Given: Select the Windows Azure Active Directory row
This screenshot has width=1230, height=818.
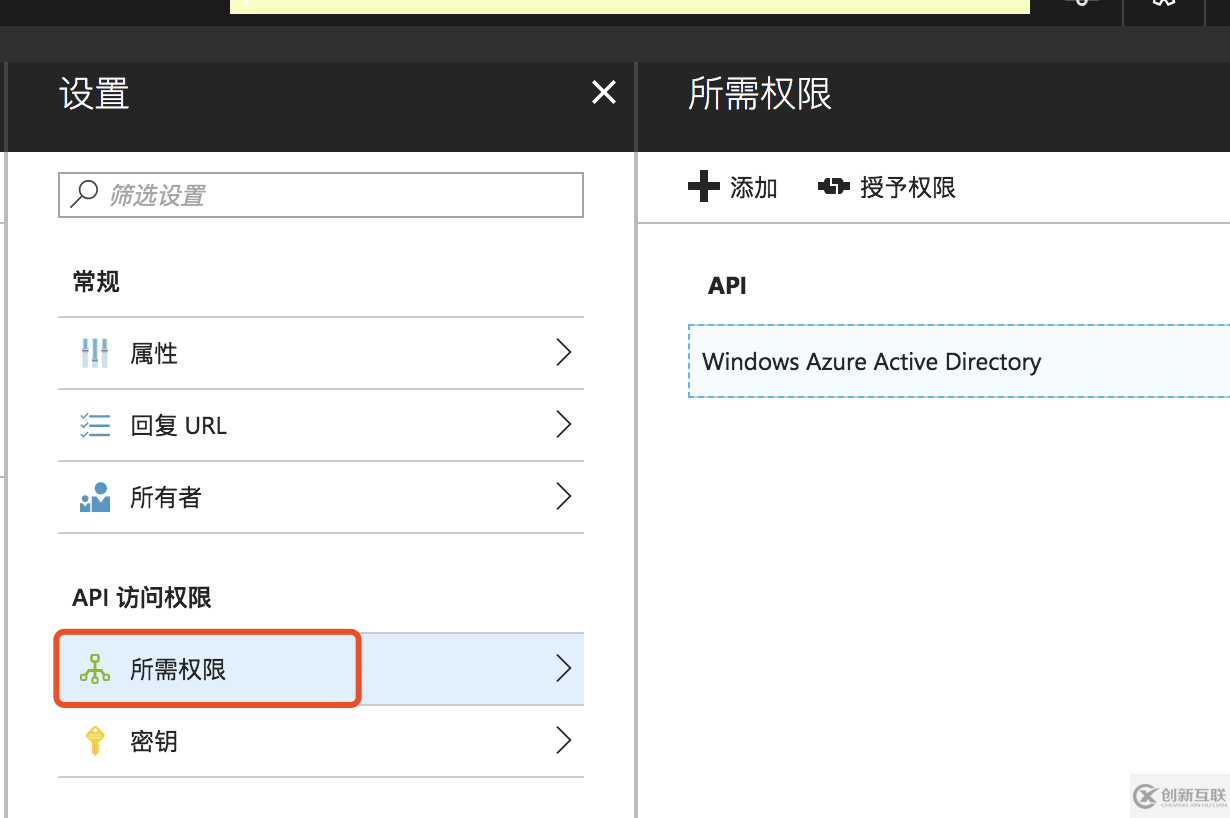Looking at the screenshot, I should coord(959,361).
